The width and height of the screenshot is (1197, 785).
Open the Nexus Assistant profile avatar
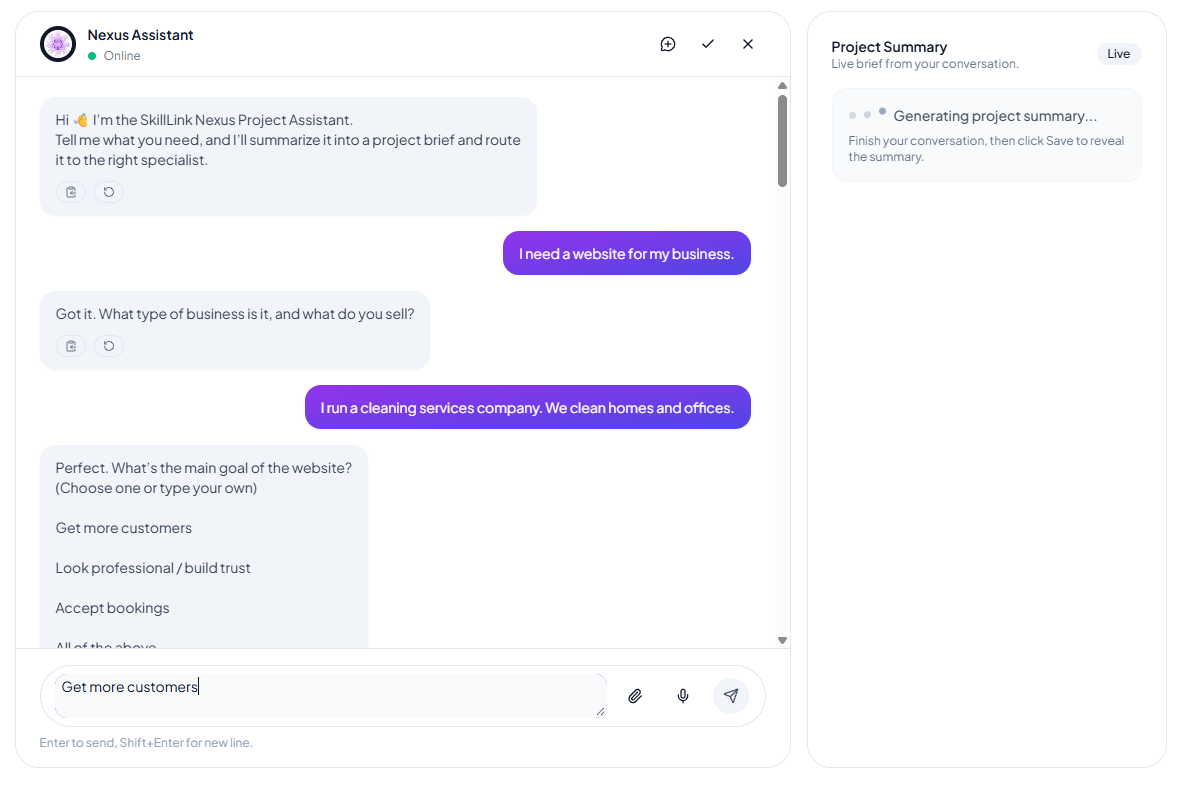(57, 44)
